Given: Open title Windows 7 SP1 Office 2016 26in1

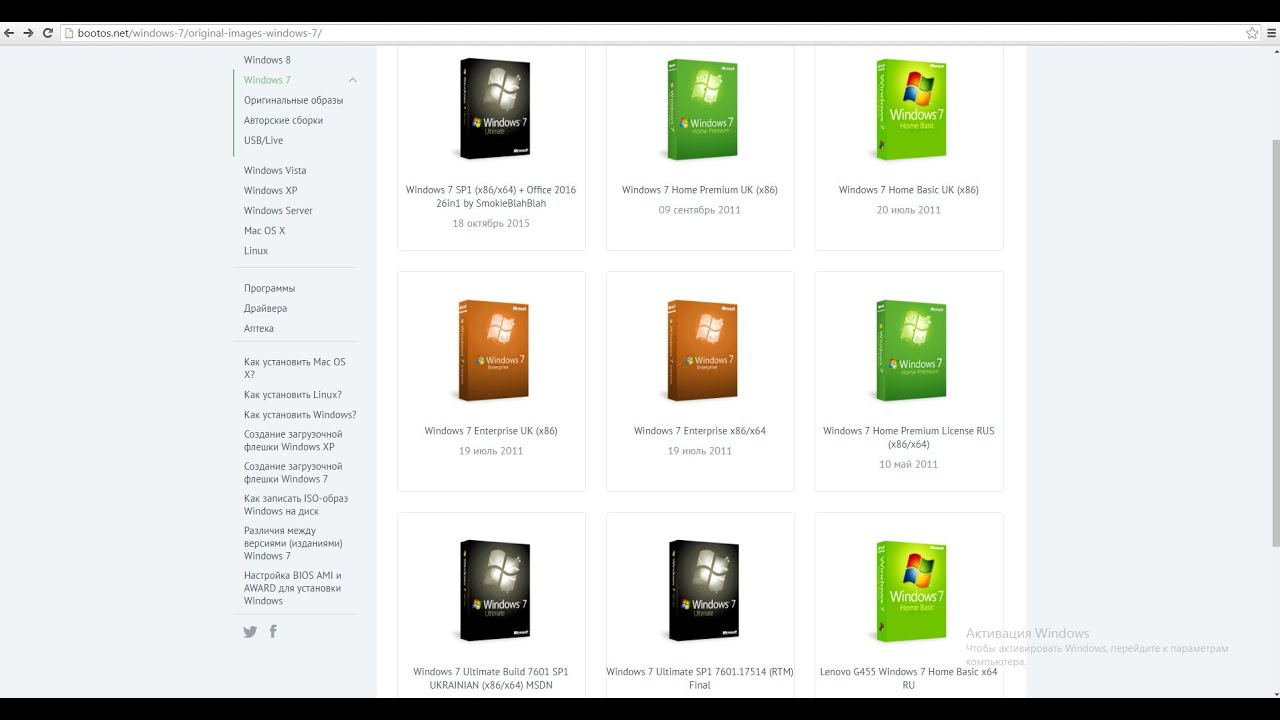Looking at the screenshot, I should coord(491,196).
